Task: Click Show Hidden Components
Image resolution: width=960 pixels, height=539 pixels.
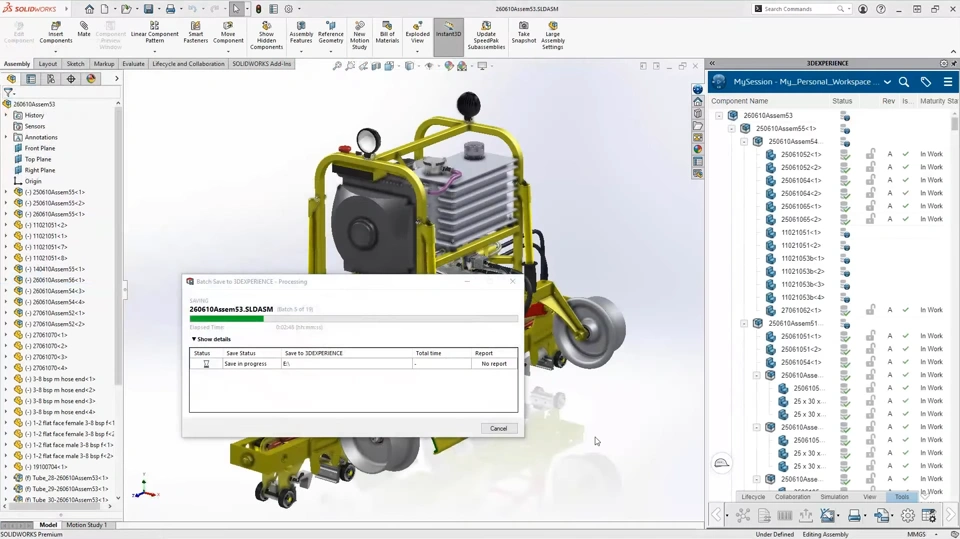Action: (266, 36)
